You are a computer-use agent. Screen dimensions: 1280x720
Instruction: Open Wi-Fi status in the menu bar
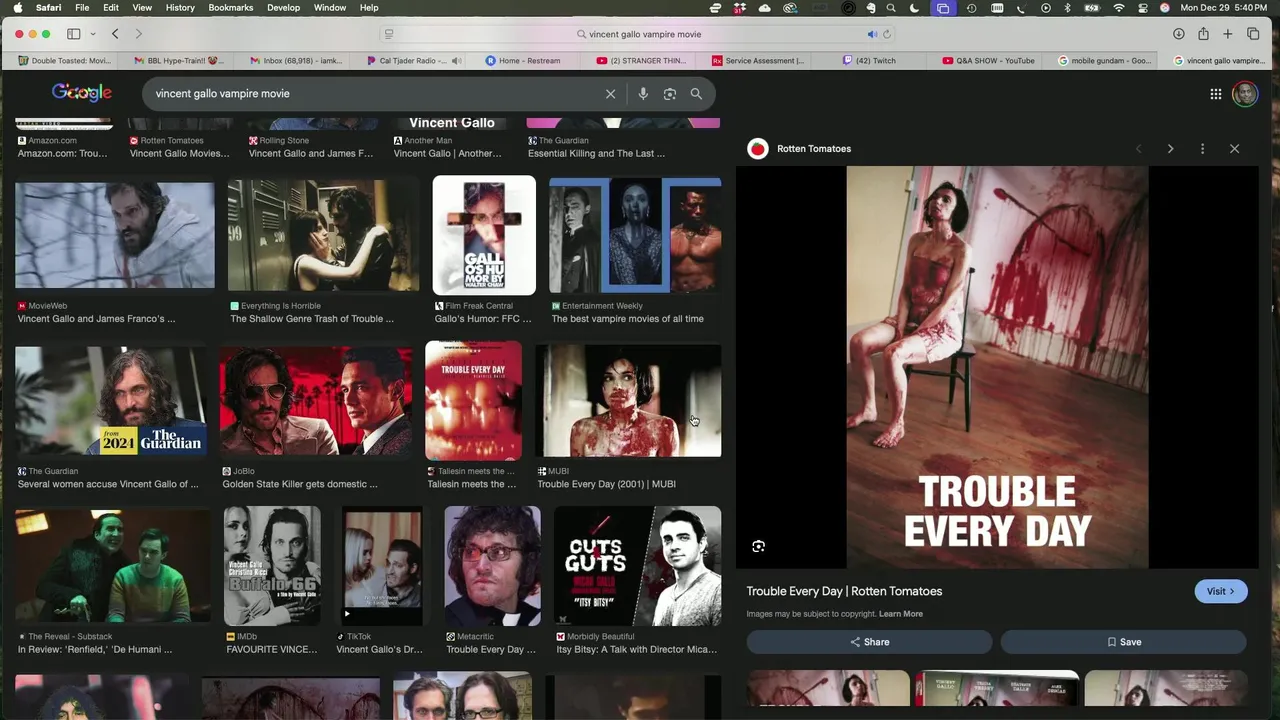1118,8
